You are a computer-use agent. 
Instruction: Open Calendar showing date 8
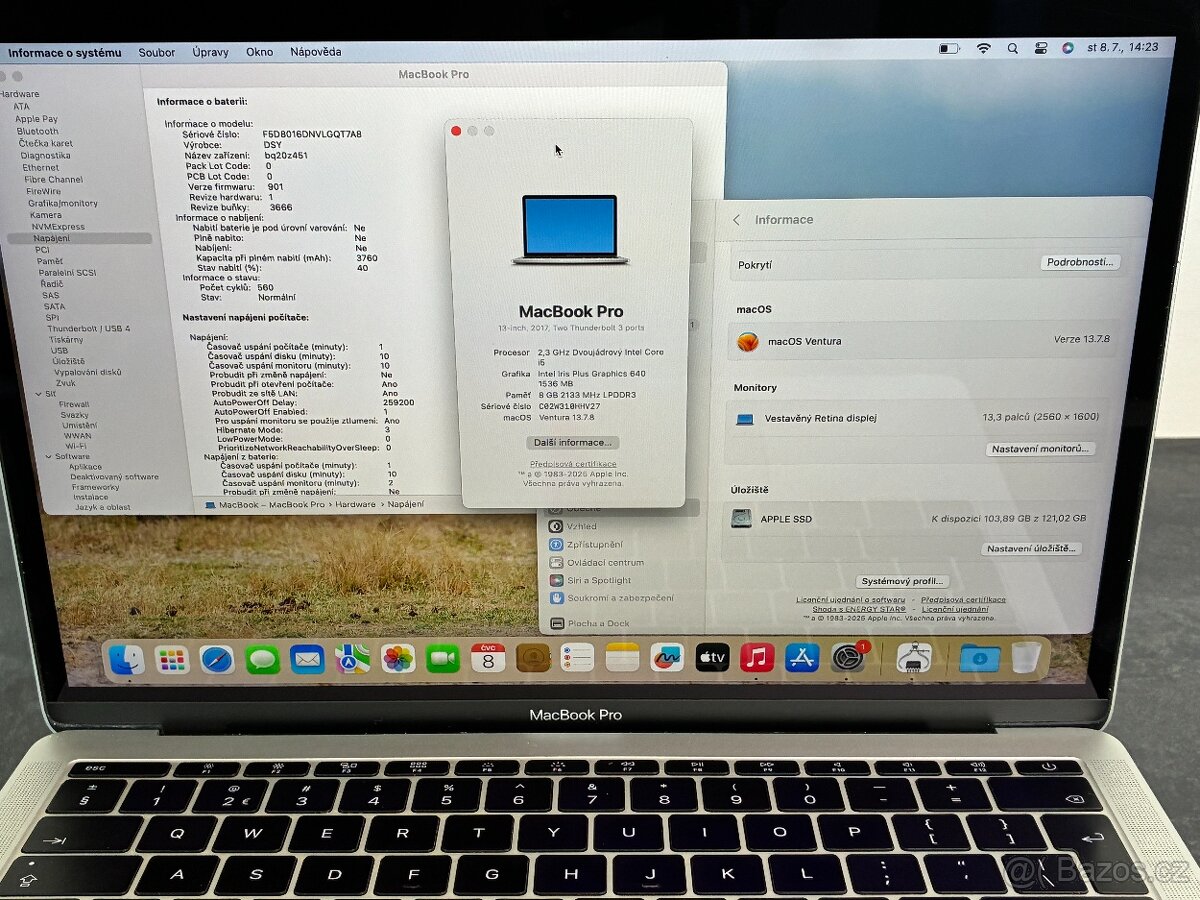(488, 658)
